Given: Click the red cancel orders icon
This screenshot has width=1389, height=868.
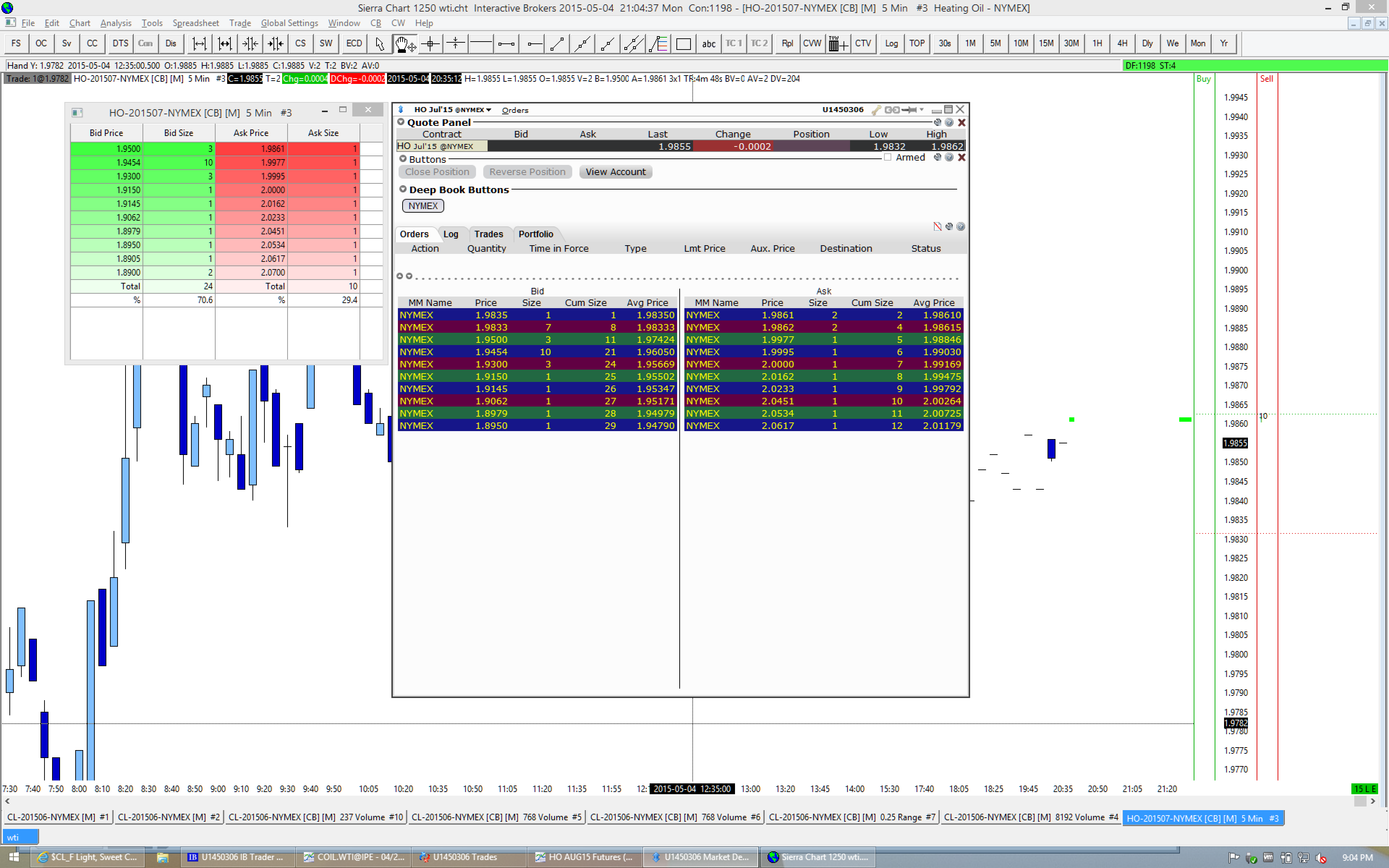Looking at the screenshot, I should point(937,226).
